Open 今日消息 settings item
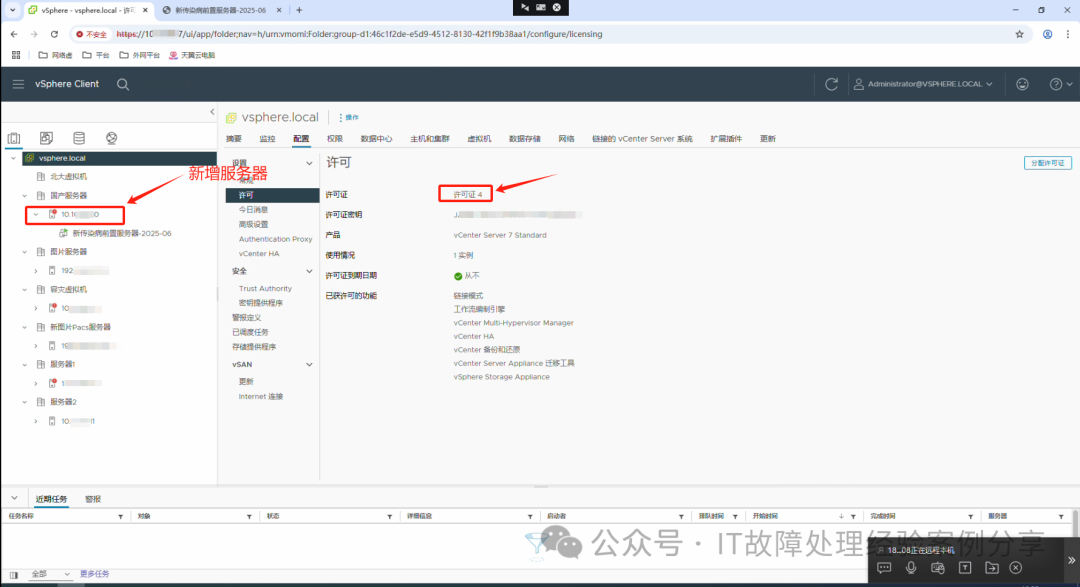 click(x=253, y=209)
